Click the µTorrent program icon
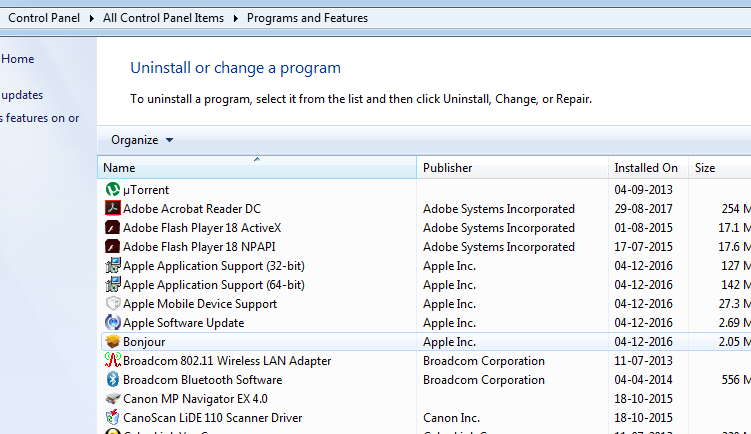This screenshot has width=751, height=434. point(113,190)
